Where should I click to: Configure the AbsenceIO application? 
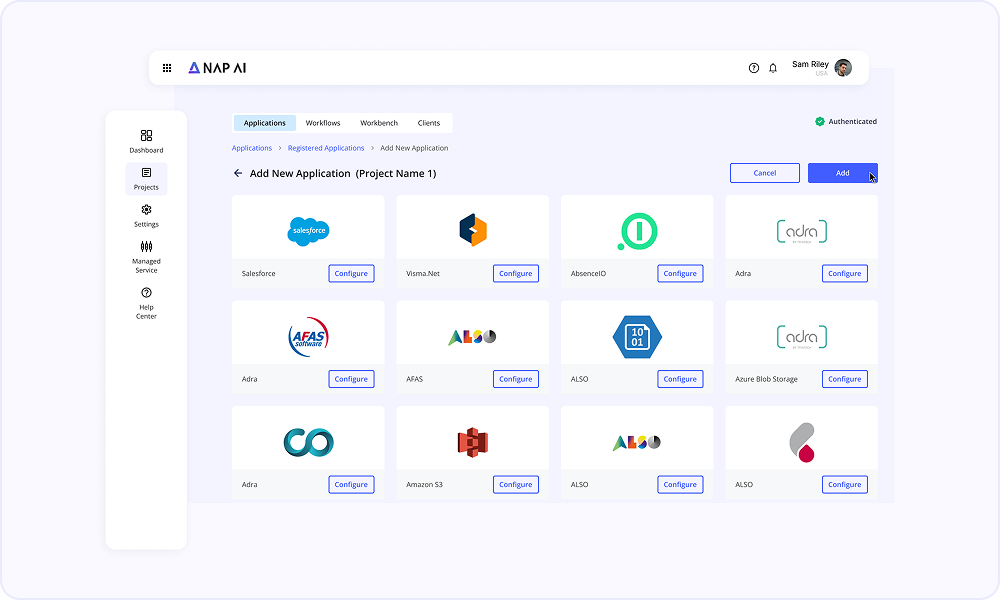tap(680, 274)
